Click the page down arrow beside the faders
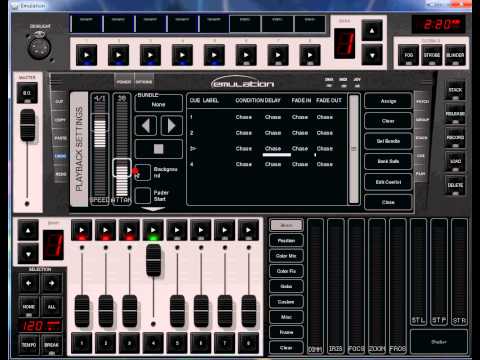480x360 pixels. click(x=28, y=254)
